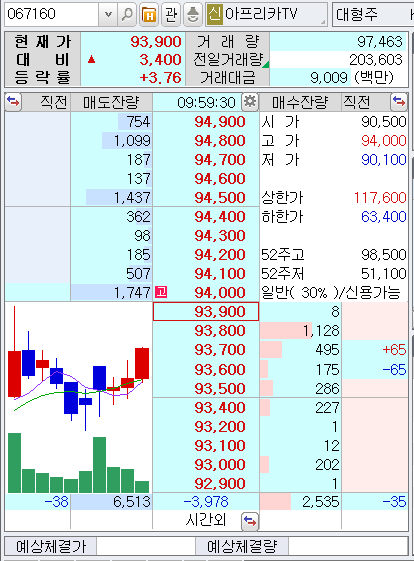Click the 신 badge beside 아프리카TV
This screenshot has height=561, width=414.
pyautogui.click(x=215, y=14)
